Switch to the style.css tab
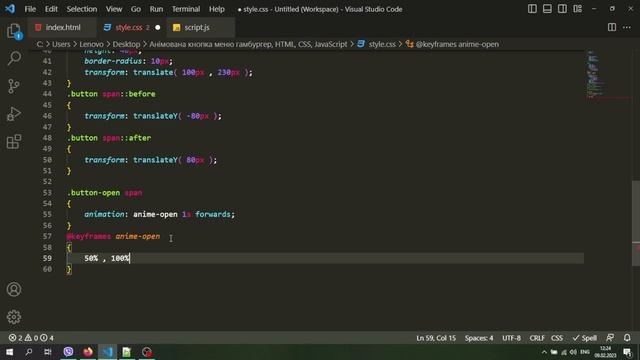 129,27
